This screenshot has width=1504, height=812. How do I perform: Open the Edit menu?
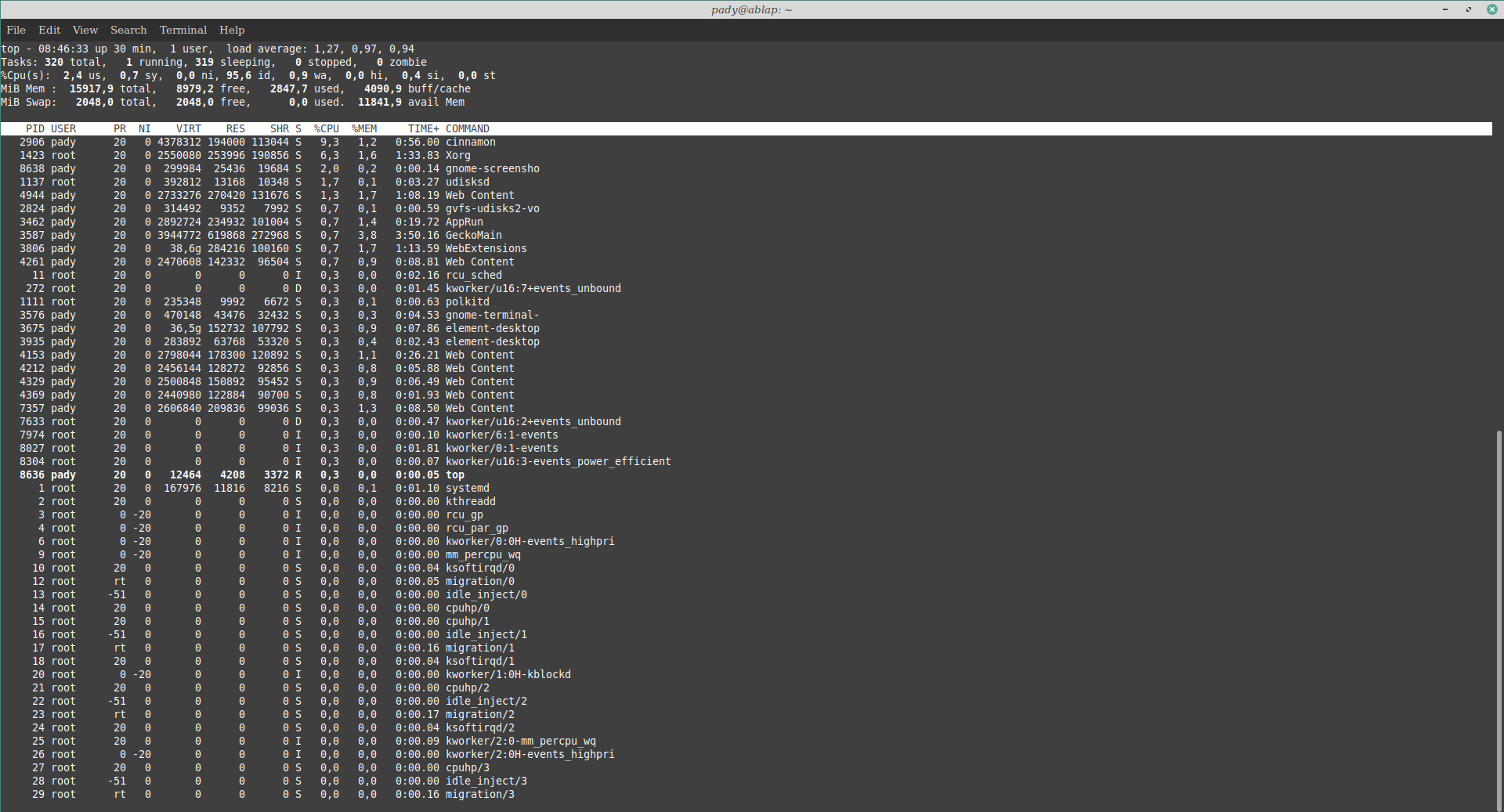click(49, 30)
